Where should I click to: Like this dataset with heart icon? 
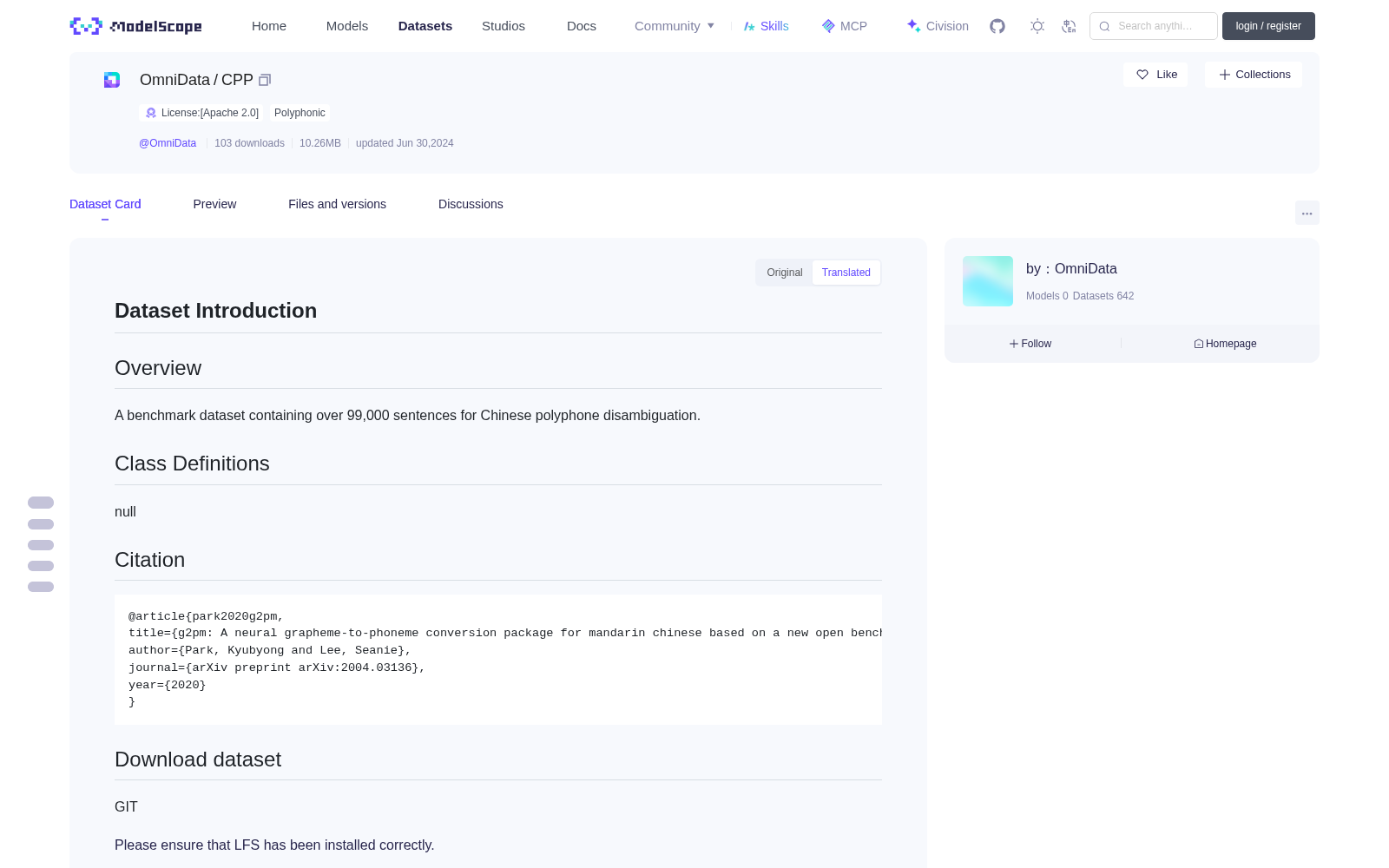(1155, 75)
